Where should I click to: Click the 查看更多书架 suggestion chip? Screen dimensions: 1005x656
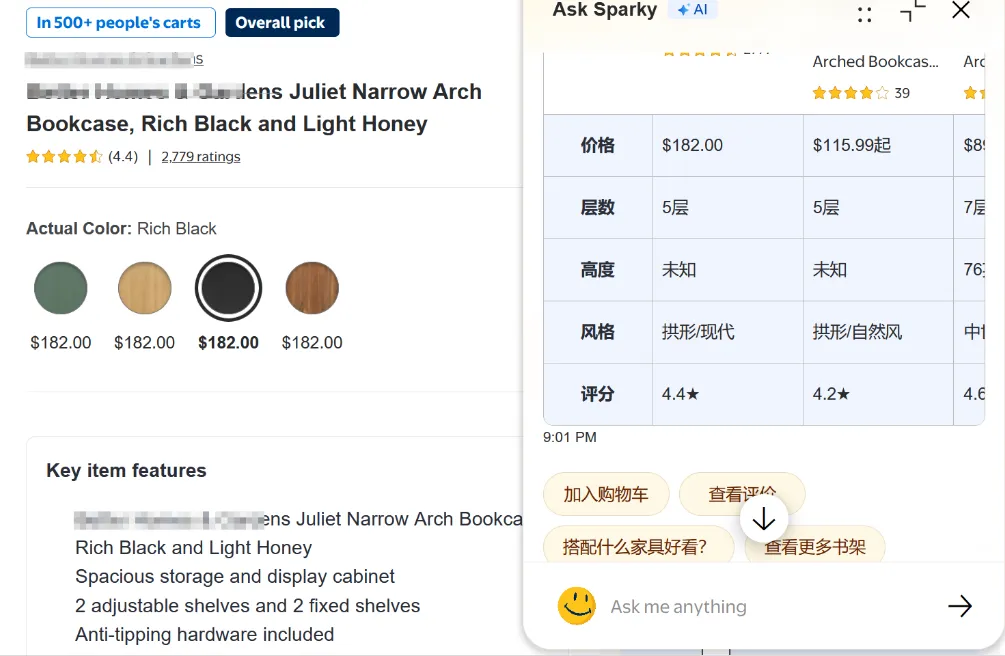click(x=815, y=546)
